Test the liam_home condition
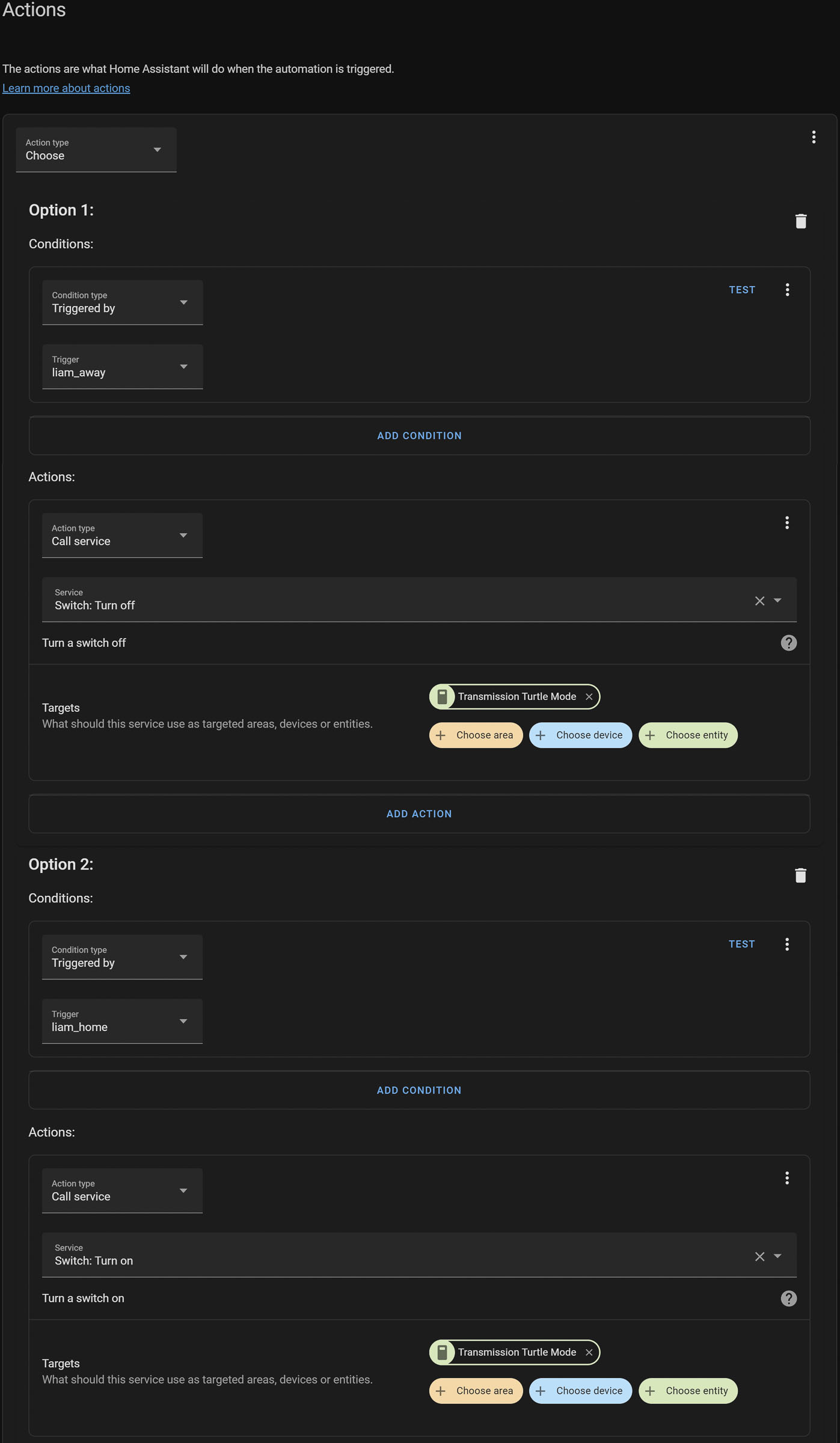Image resolution: width=840 pixels, height=1443 pixels. [741, 944]
